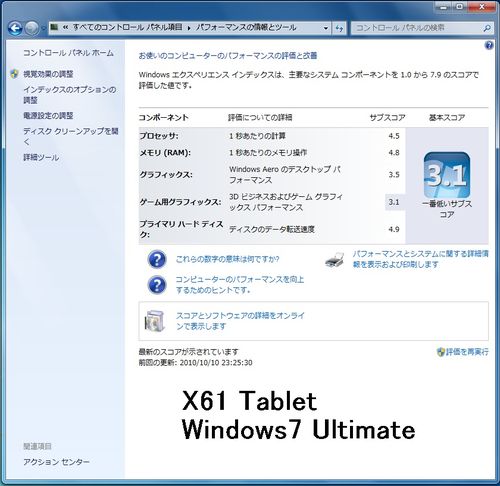Click 基本スコア column header
Screen dimensions: 500x486
point(447,117)
